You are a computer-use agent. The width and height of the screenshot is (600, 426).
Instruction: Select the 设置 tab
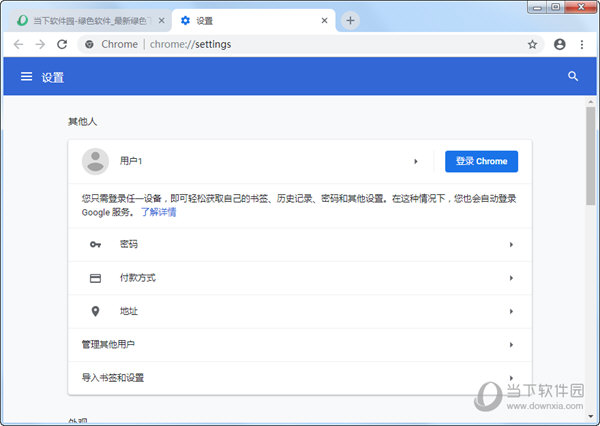click(x=254, y=20)
